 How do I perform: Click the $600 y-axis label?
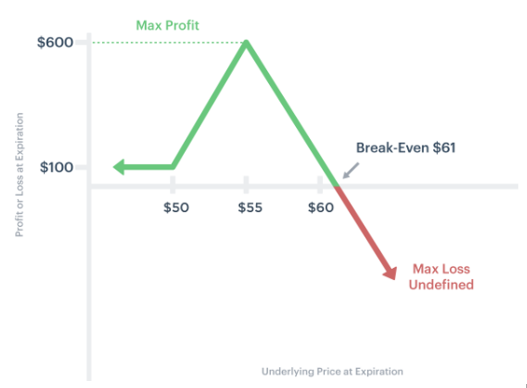click(55, 42)
